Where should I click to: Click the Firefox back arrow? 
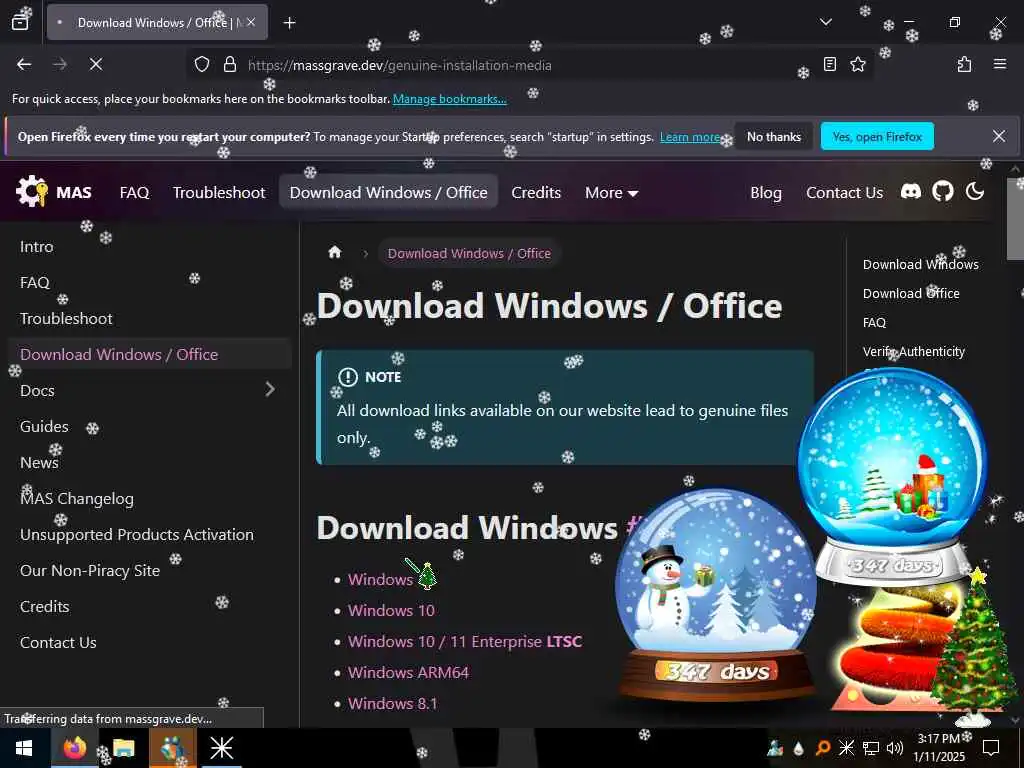point(24,64)
